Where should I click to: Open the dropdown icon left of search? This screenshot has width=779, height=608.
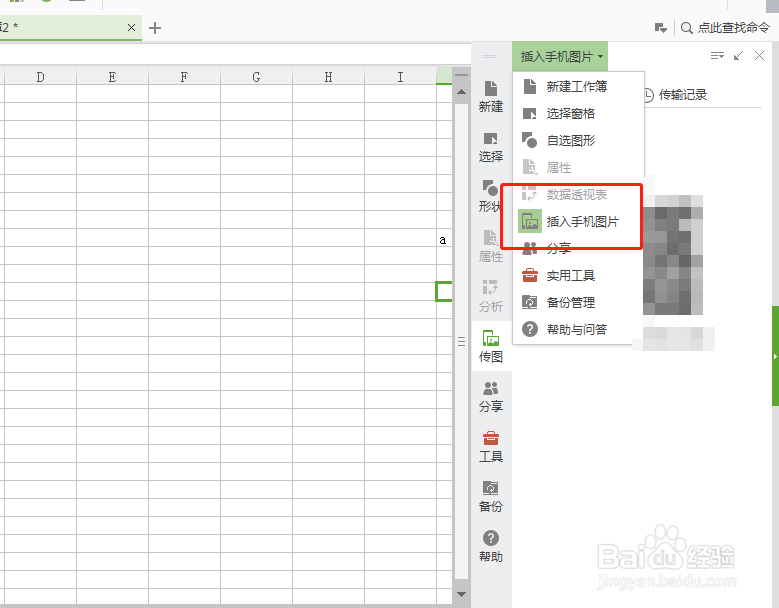[660, 28]
